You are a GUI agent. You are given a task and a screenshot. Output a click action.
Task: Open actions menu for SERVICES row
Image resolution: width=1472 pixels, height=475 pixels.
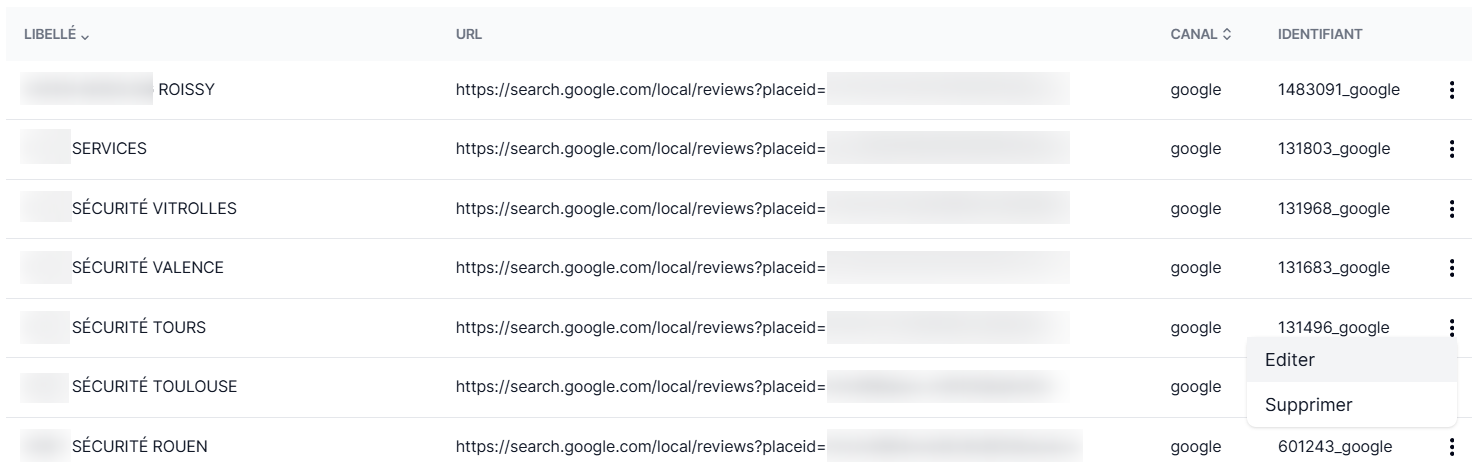click(1451, 149)
